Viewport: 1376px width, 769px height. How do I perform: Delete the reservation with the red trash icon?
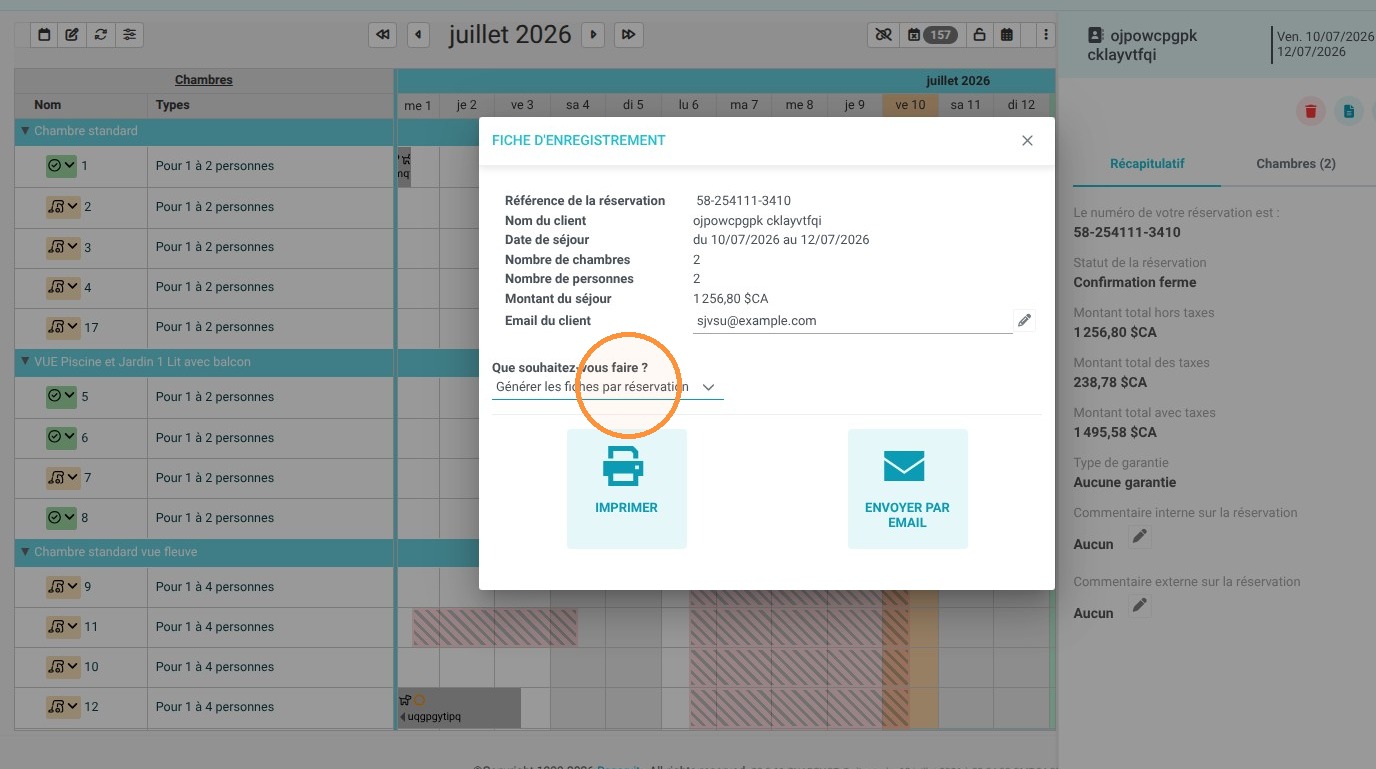tap(1311, 111)
